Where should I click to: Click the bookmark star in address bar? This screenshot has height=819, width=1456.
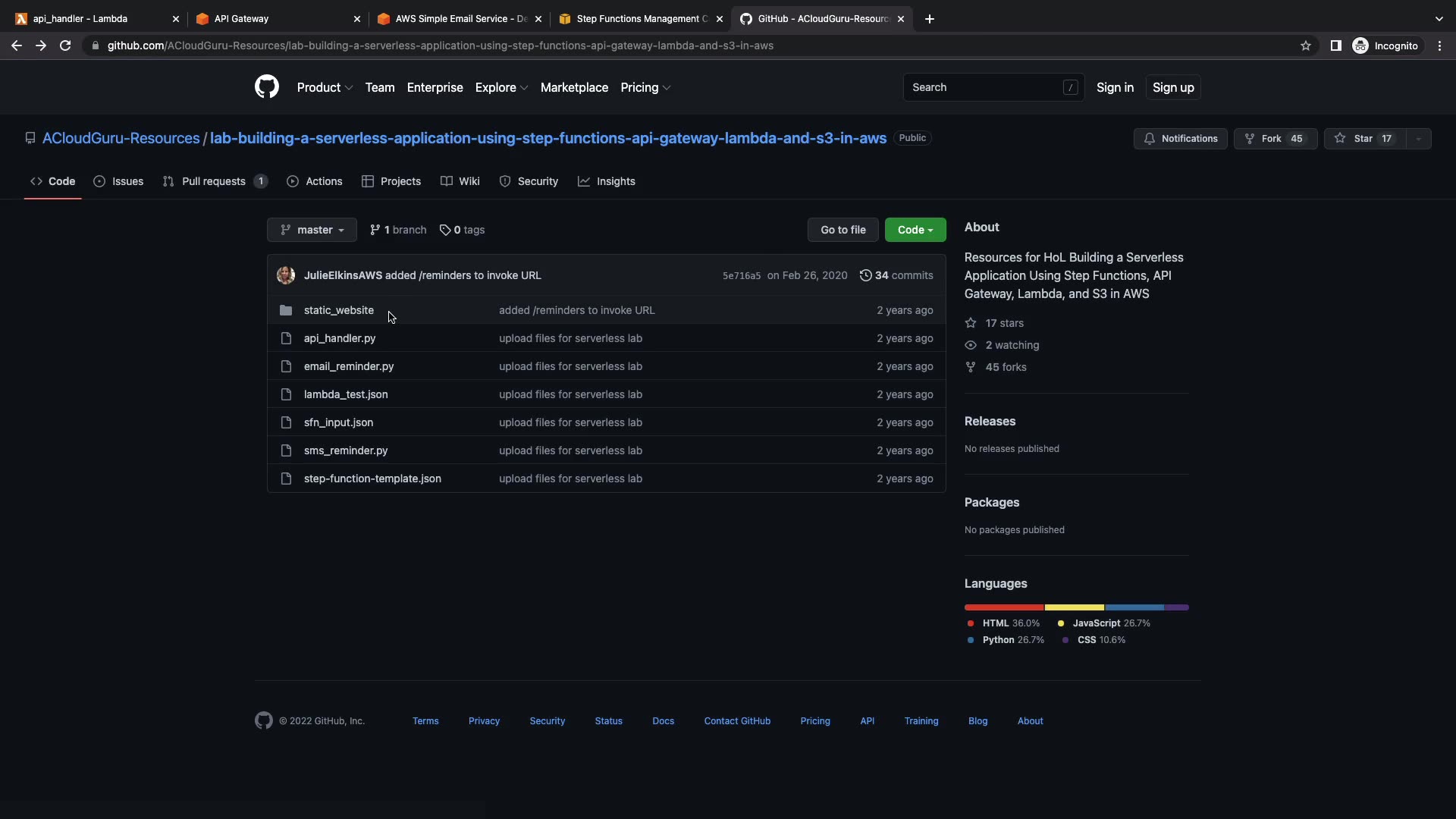click(x=1305, y=45)
